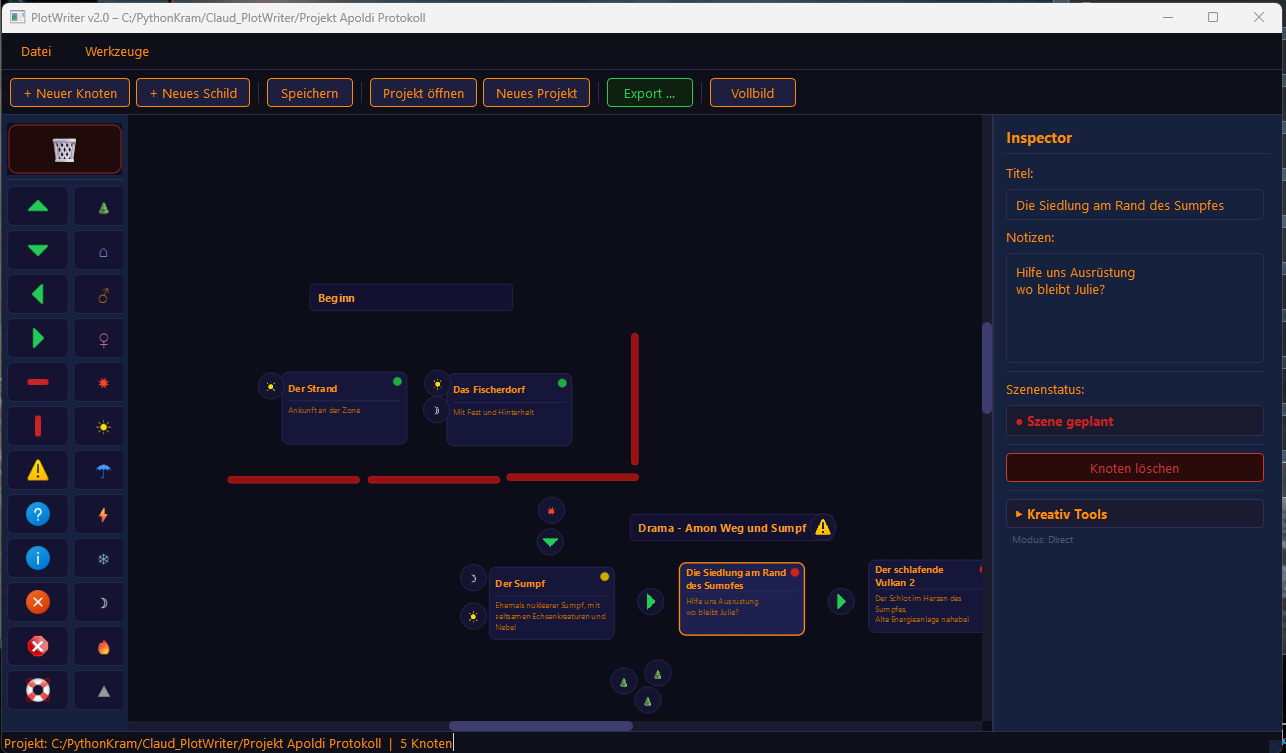Expand the Kreativ Tools section
Image resolution: width=1286 pixels, height=753 pixels.
[1134, 514]
